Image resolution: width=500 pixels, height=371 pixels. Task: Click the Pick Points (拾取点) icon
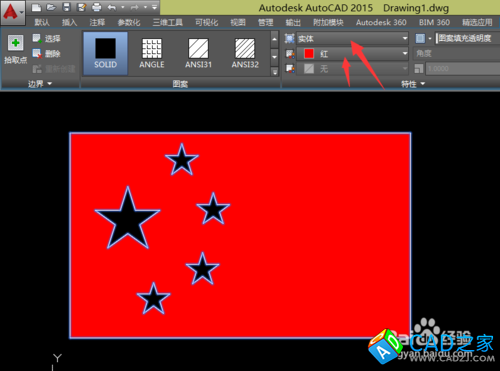[x=15, y=43]
